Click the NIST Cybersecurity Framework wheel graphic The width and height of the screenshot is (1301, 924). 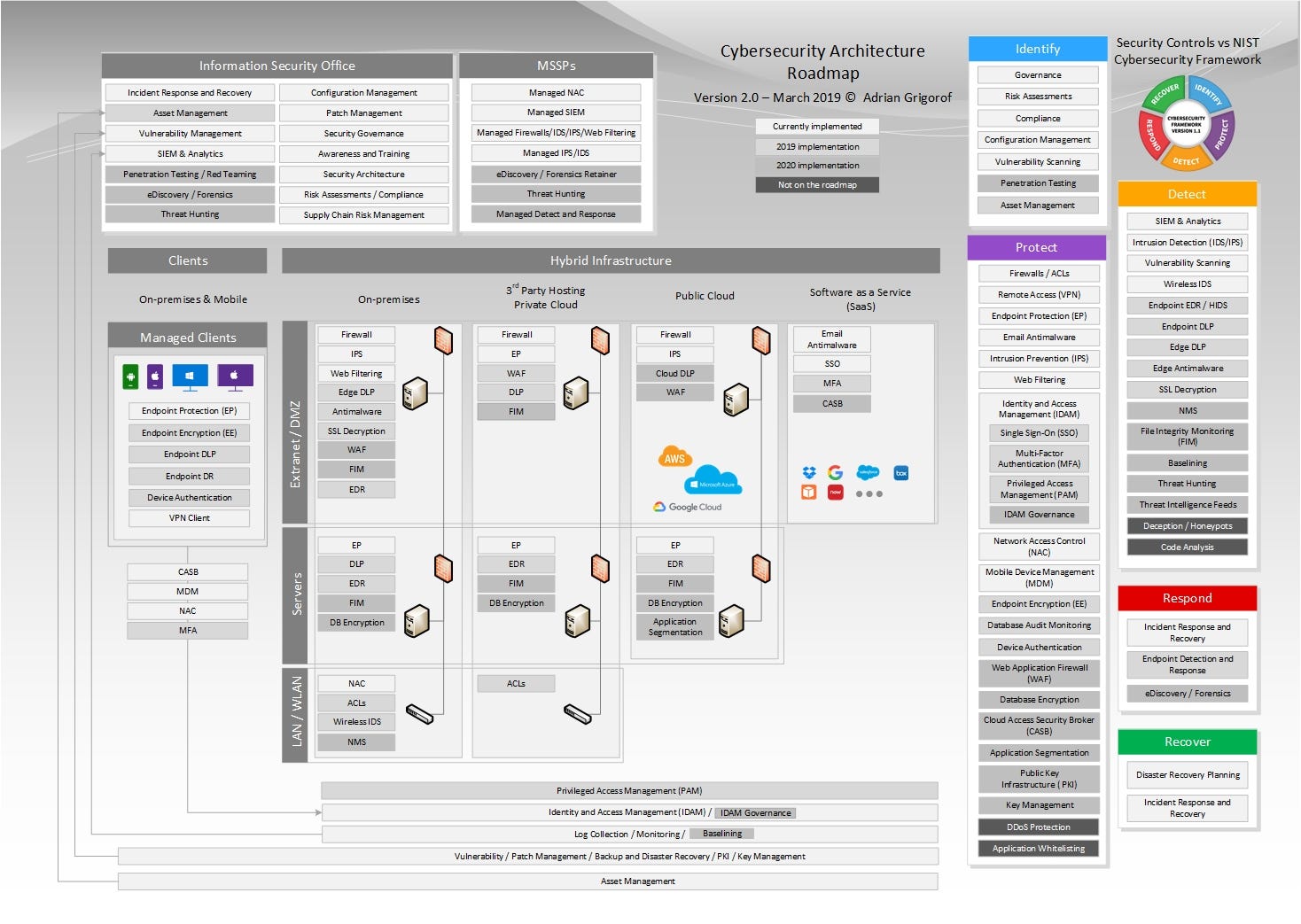point(1186,124)
